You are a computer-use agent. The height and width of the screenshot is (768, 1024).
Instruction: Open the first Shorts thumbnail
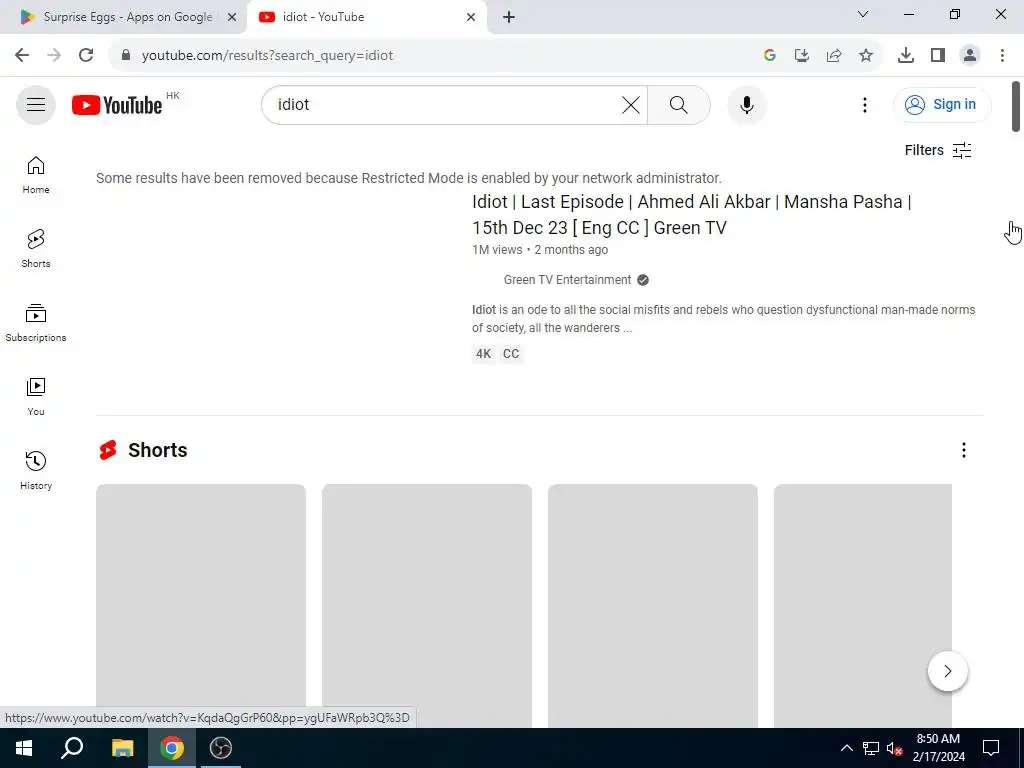(x=200, y=605)
